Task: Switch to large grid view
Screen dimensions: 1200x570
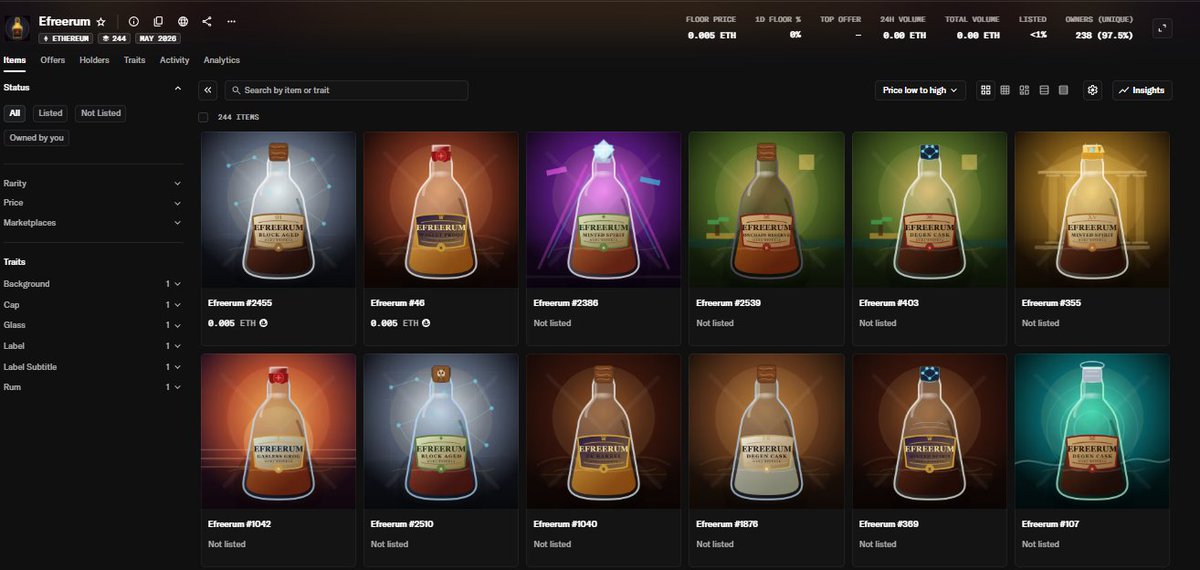Action: point(986,90)
